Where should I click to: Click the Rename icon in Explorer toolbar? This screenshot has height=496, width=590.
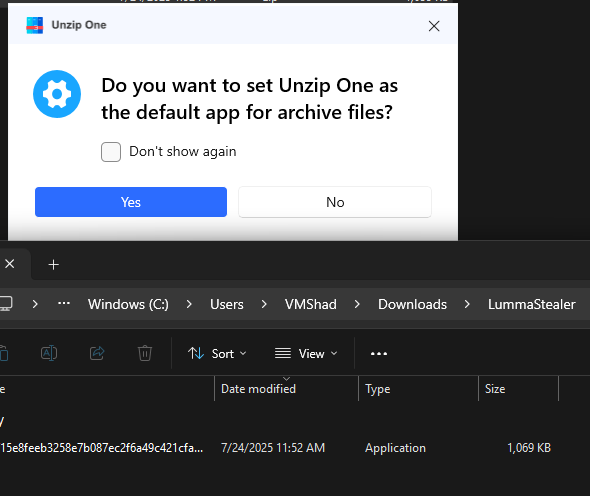pos(49,353)
